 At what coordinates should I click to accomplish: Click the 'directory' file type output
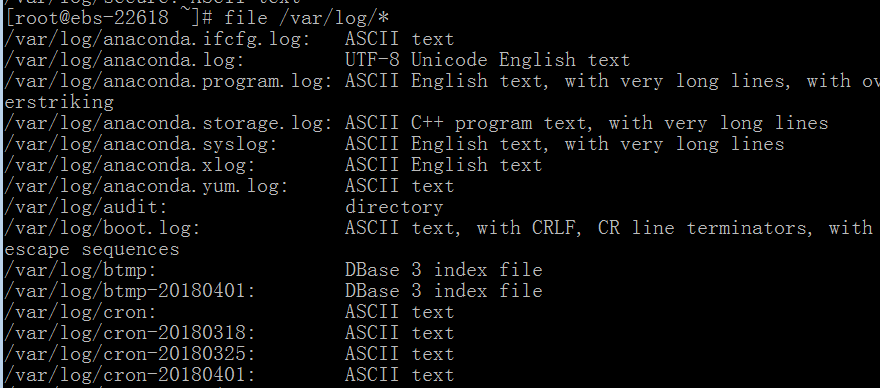pyautogui.click(x=394, y=207)
